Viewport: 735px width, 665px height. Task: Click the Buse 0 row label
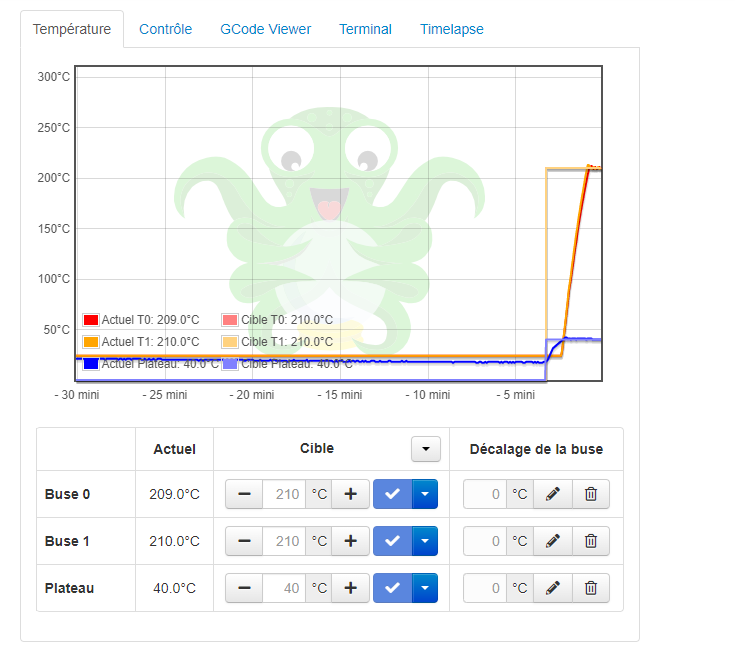[68, 494]
